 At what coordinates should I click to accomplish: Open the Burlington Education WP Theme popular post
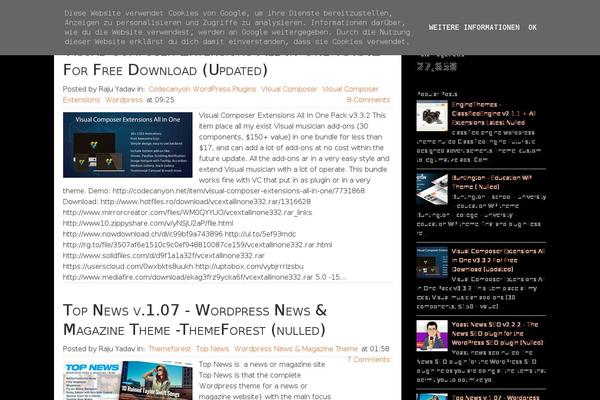(x=492, y=182)
